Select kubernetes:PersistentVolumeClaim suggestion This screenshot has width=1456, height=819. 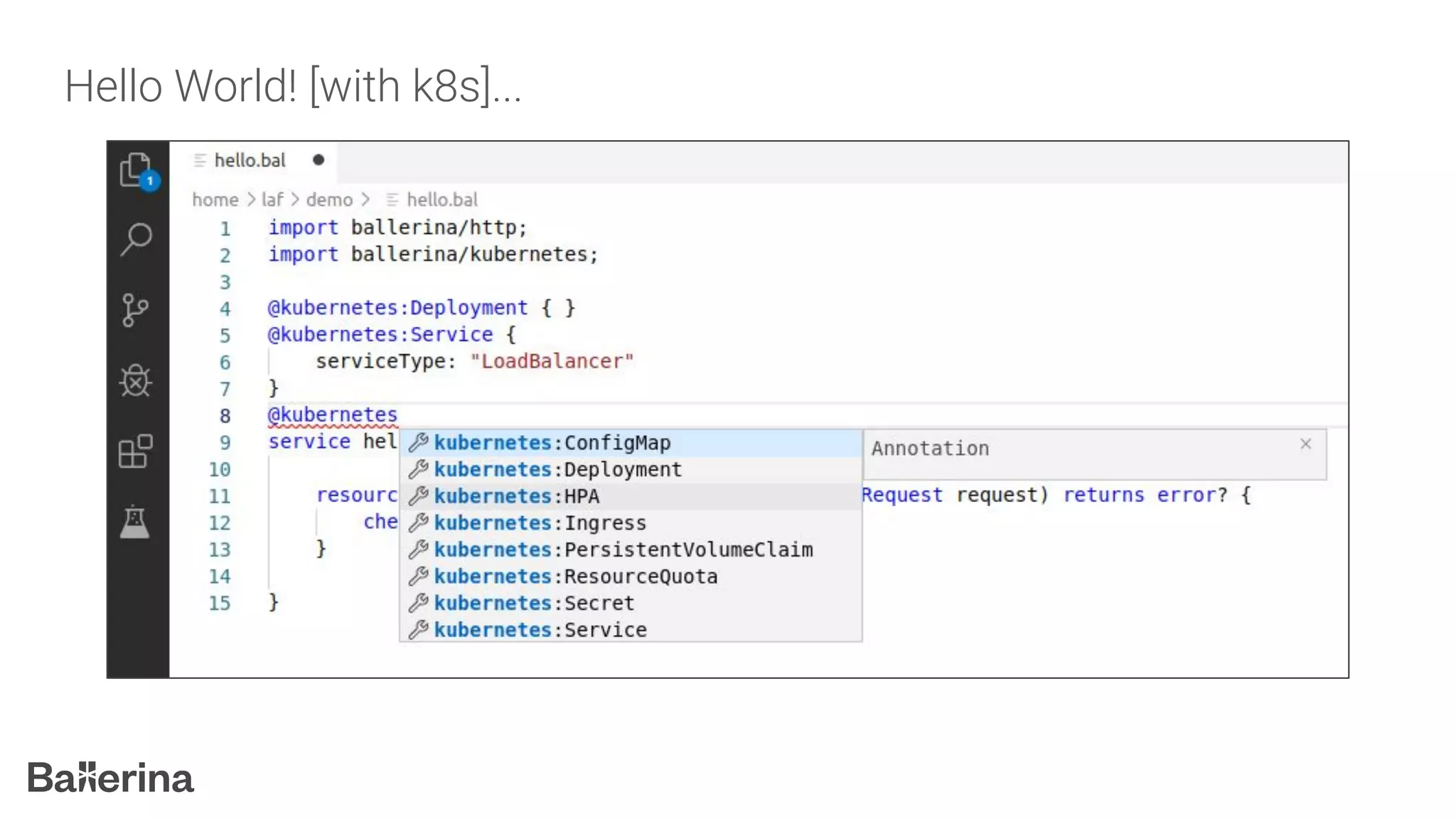pos(623,550)
